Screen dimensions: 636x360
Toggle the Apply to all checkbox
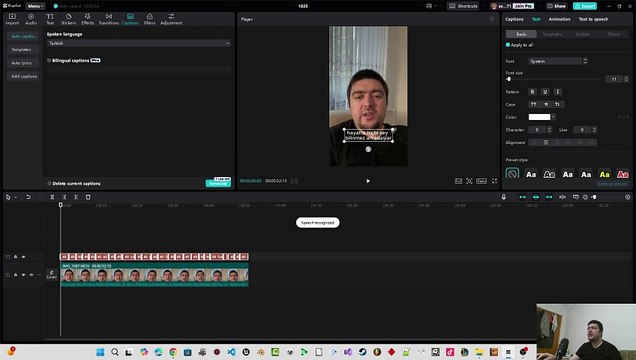(x=508, y=45)
